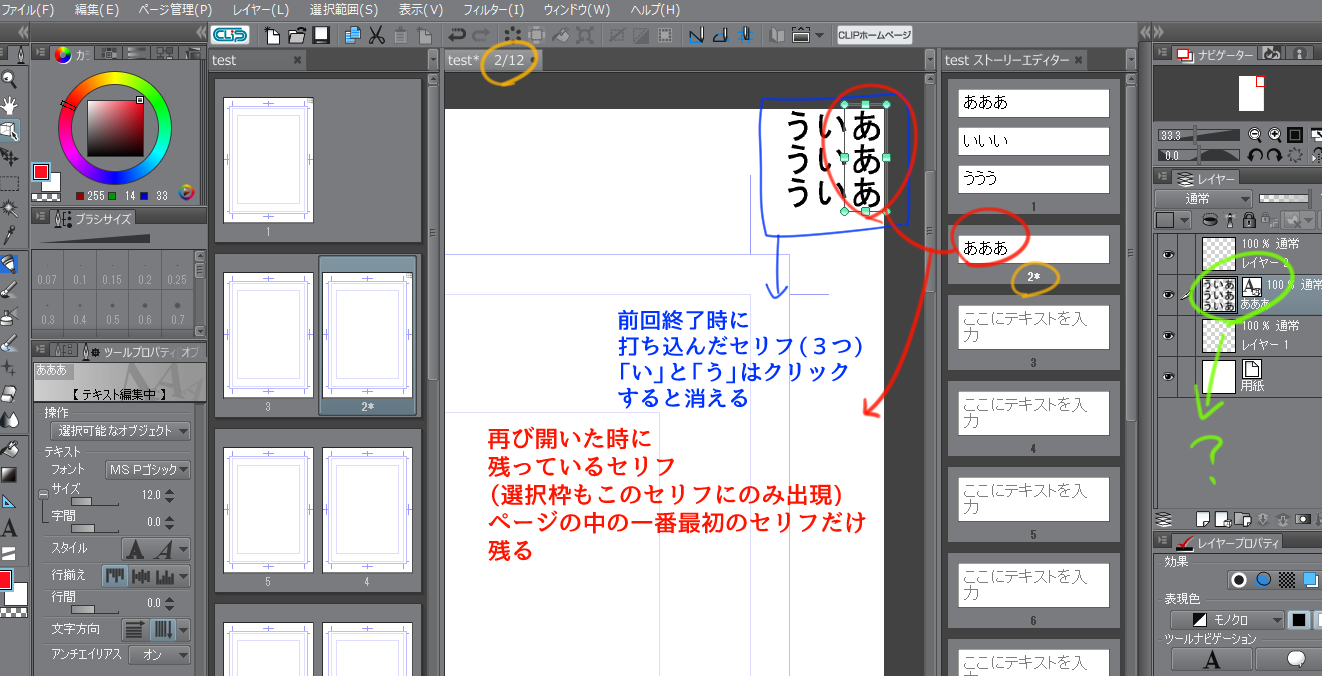Expand the layer blend mode 通常 dropdown

1203,199
